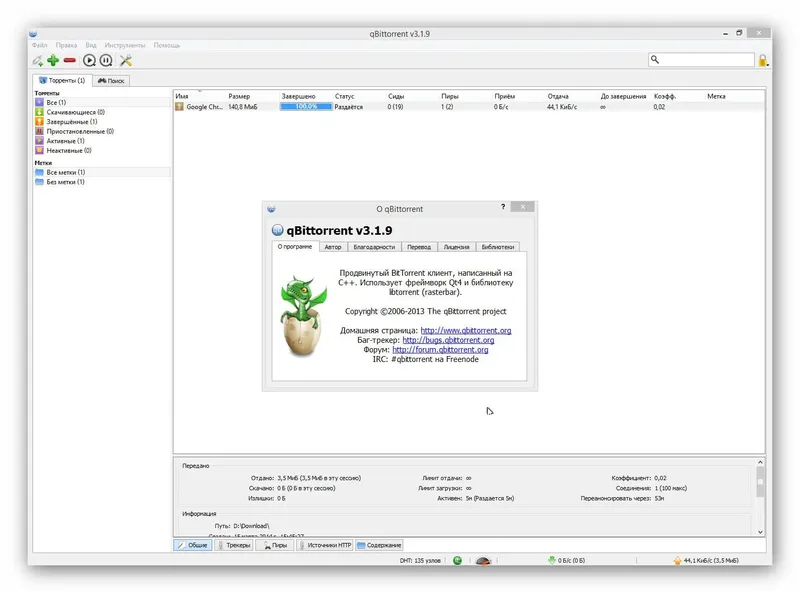
Task: Click the download speed 0 Б/с status
Action: 566,560
